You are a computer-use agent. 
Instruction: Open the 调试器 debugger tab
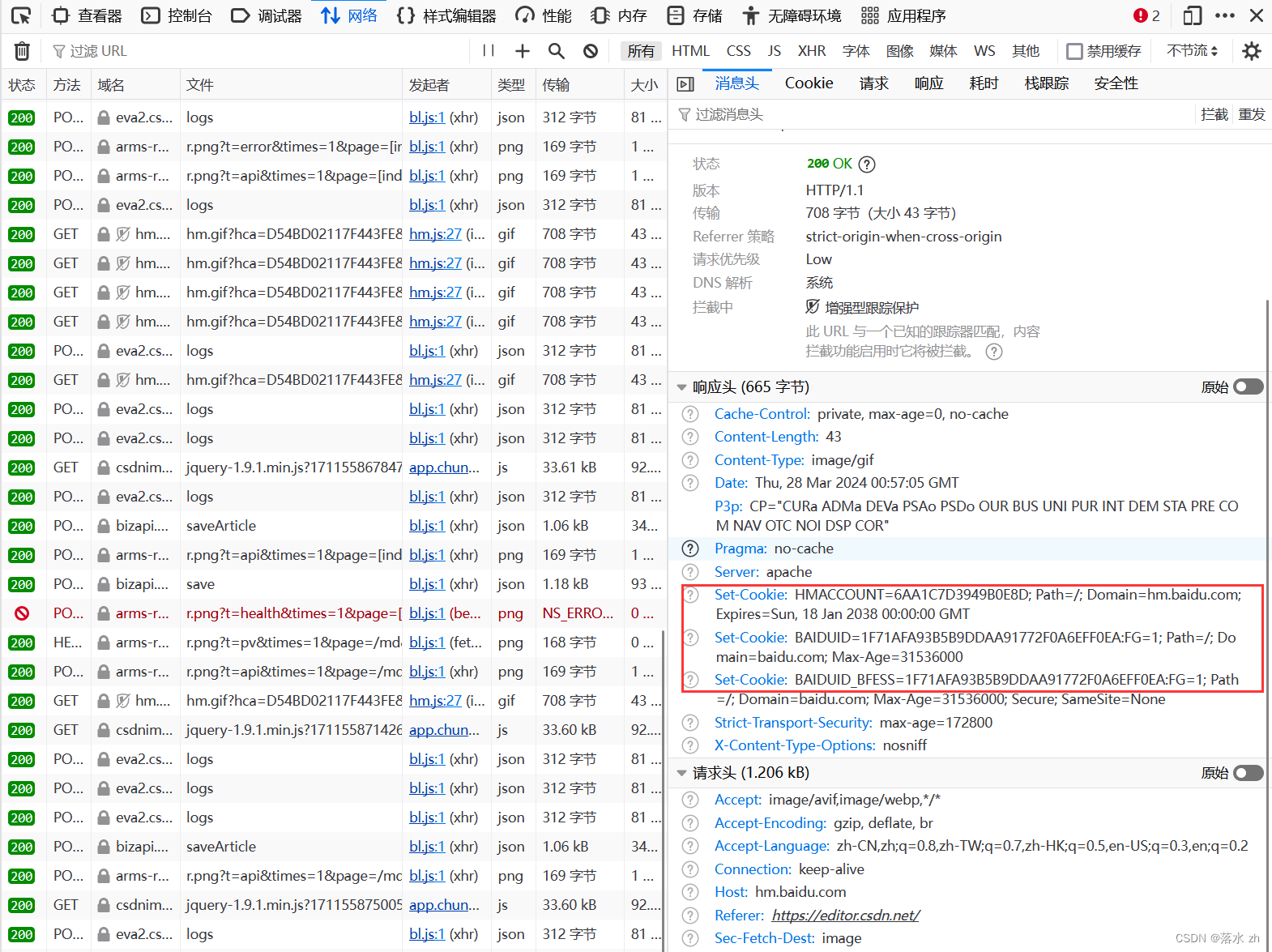tap(267, 15)
